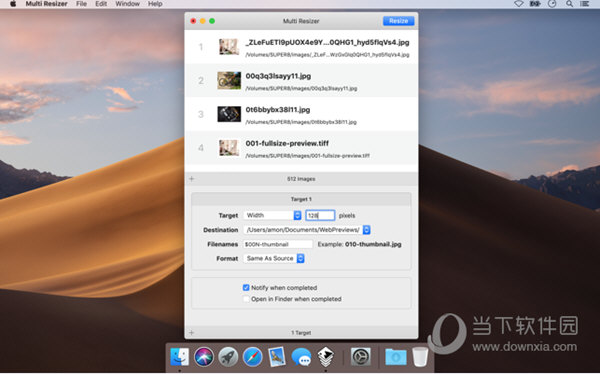The height and width of the screenshot is (374, 600).
Task: Click the Spotlight search icon
Action: click(x=569, y=4)
